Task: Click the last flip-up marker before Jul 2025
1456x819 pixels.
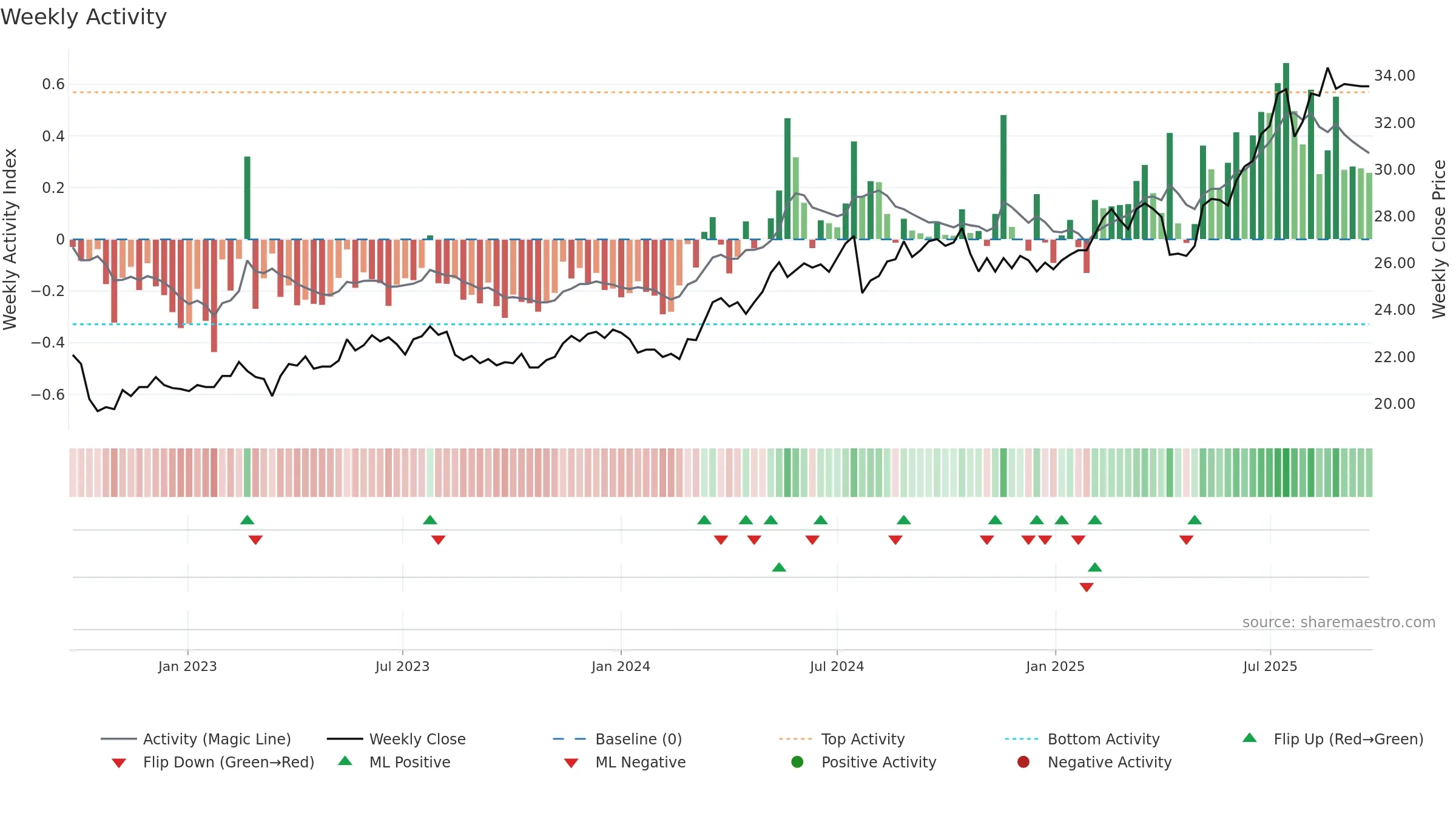Action: [x=1195, y=520]
